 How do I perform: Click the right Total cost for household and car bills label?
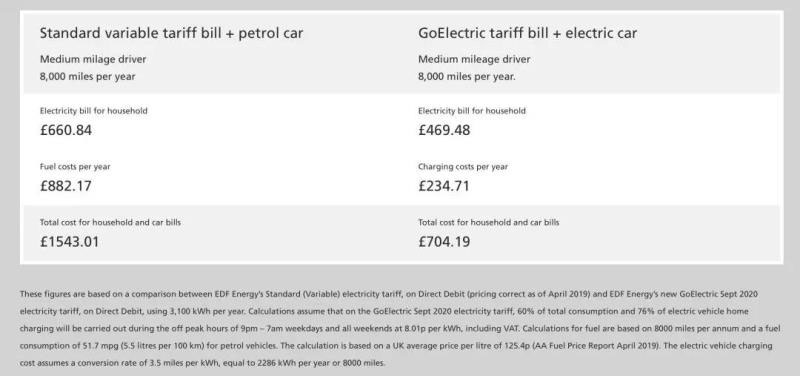(x=489, y=222)
